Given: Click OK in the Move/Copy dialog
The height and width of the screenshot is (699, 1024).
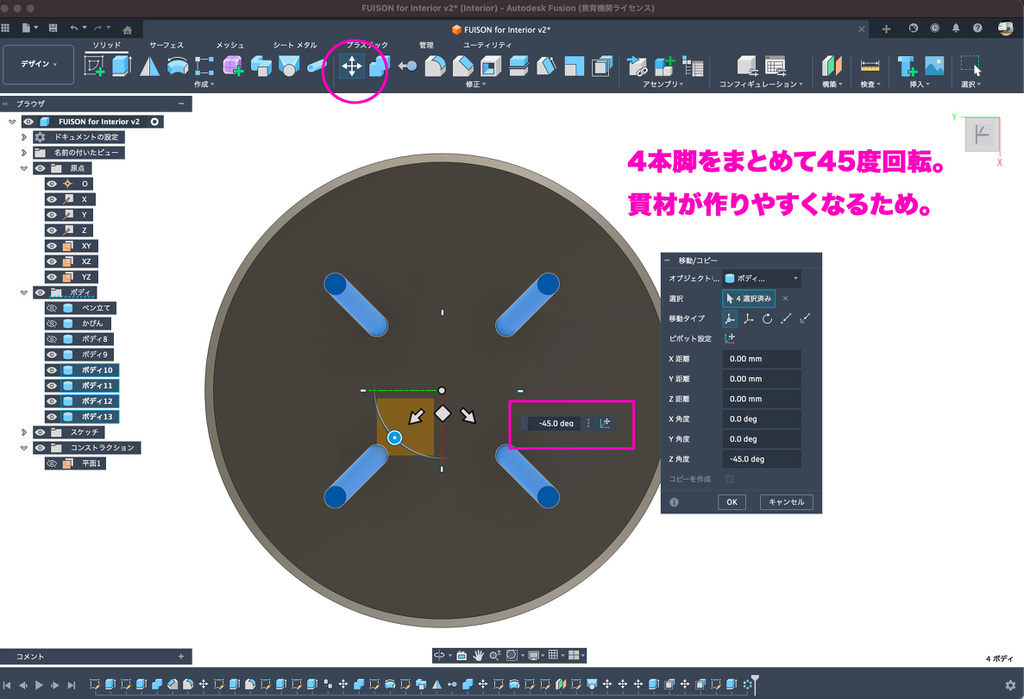Looking at the screenshot, I should point(731,502).
